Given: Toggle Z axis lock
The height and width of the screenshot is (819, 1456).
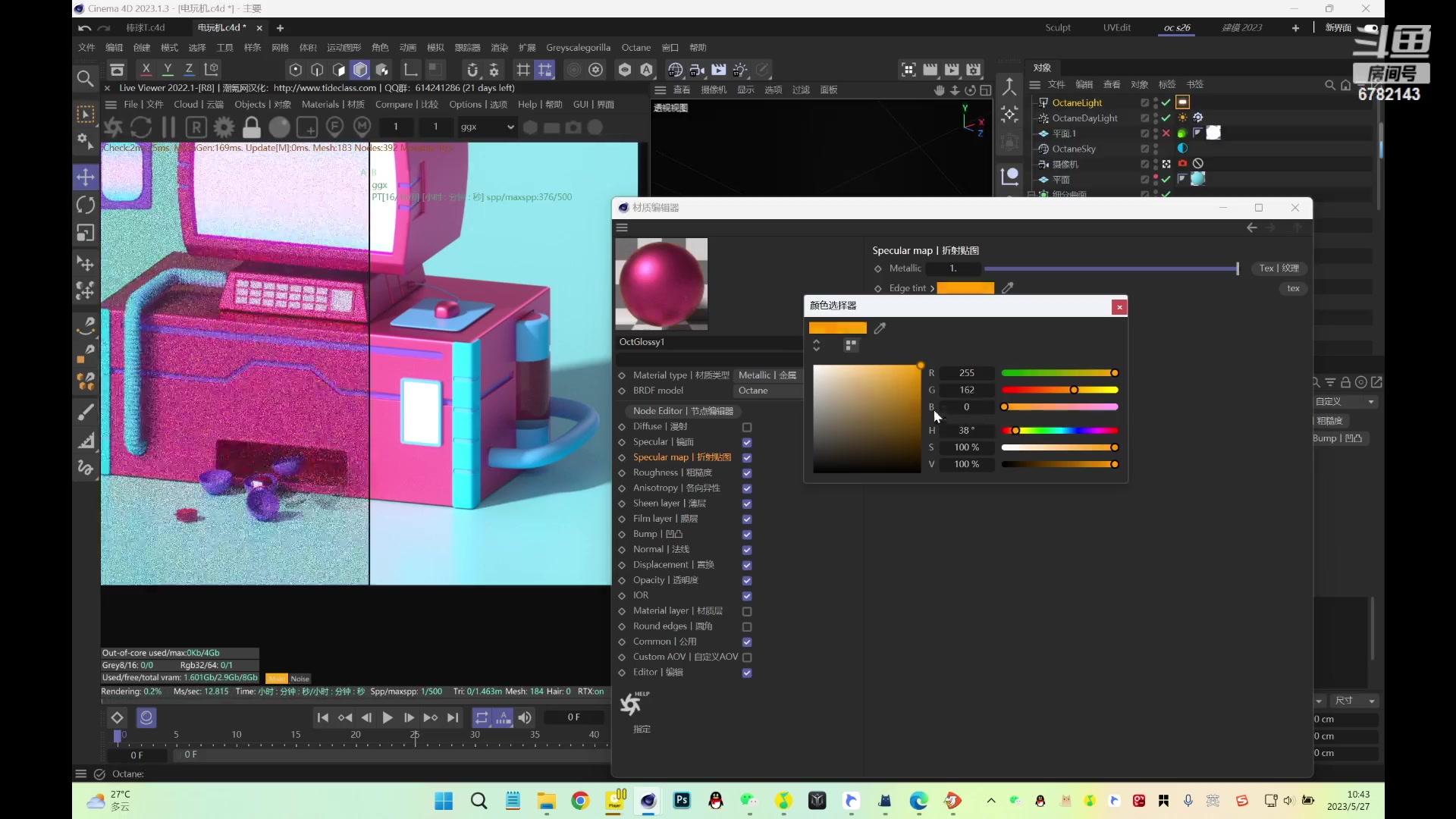Looking at the screenshot, I should 189,69.
